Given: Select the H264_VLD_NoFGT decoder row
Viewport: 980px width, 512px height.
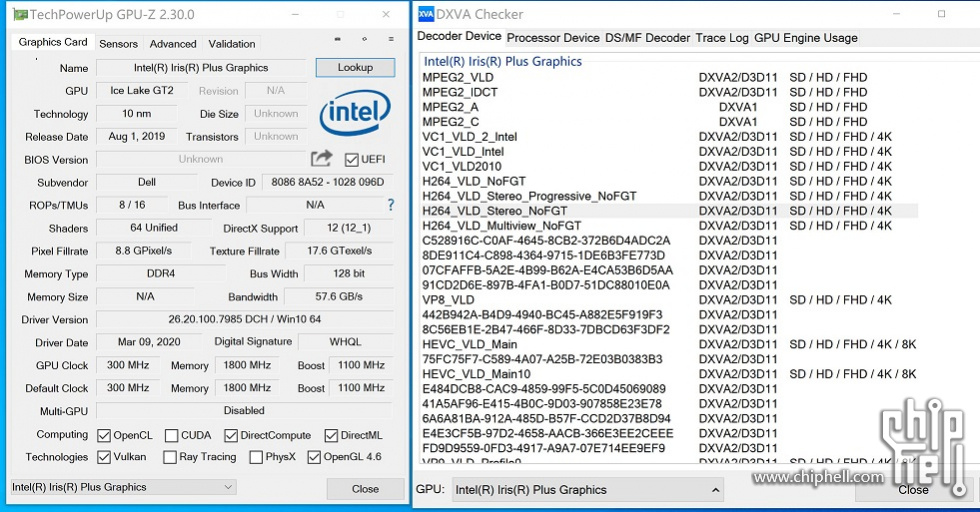Looking at the screenshot, I should pos(669,181).
